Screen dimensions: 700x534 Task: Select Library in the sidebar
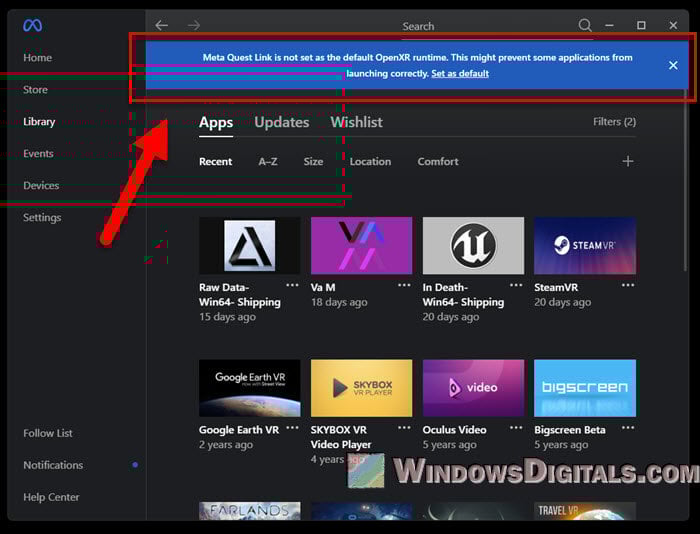tap(39, 121)
